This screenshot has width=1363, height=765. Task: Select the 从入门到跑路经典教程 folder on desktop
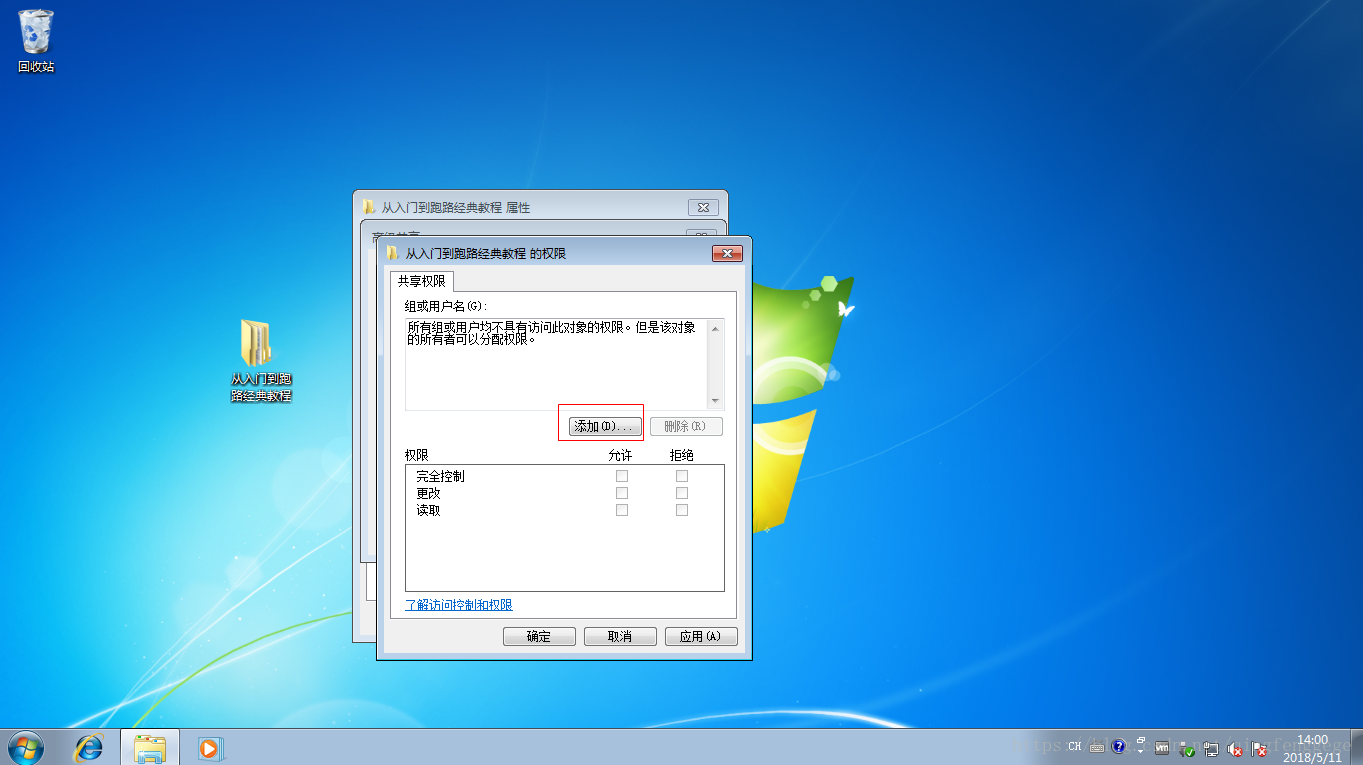(260, 361)
